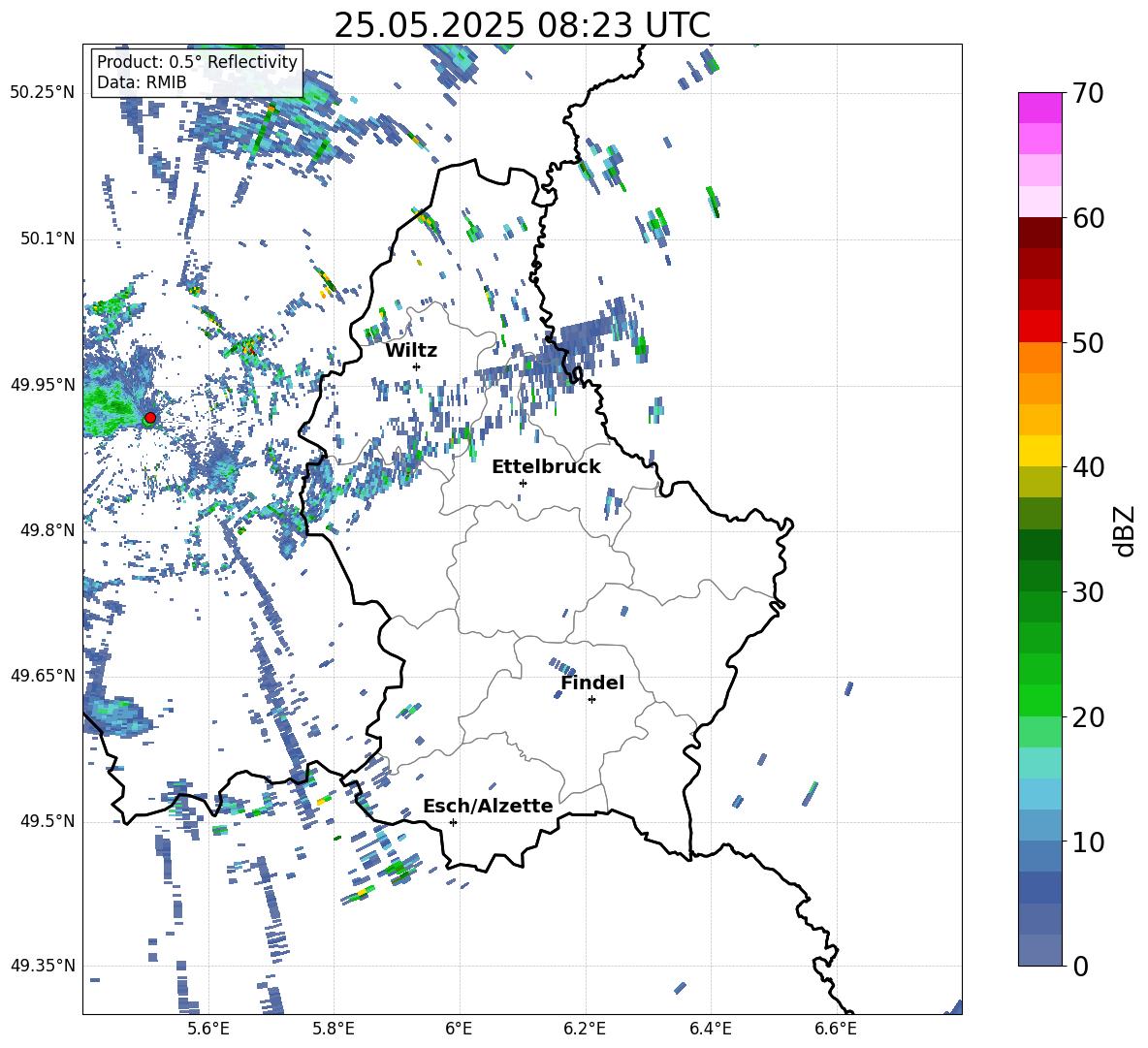Click the 6°E longitude label
Viewport: 1148px width, 1048px height.
pos(459,1029)
